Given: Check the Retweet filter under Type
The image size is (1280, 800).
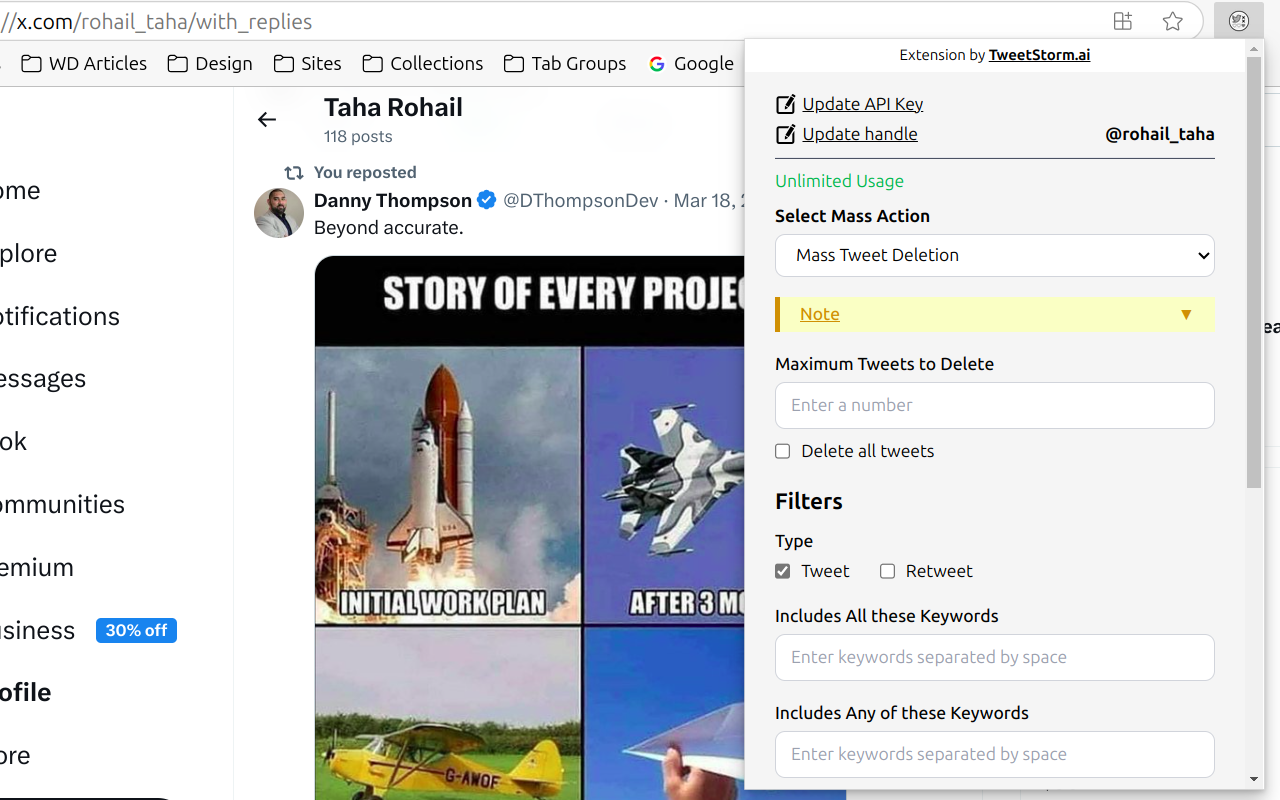Looking at the screenshot, I should 887,571.
